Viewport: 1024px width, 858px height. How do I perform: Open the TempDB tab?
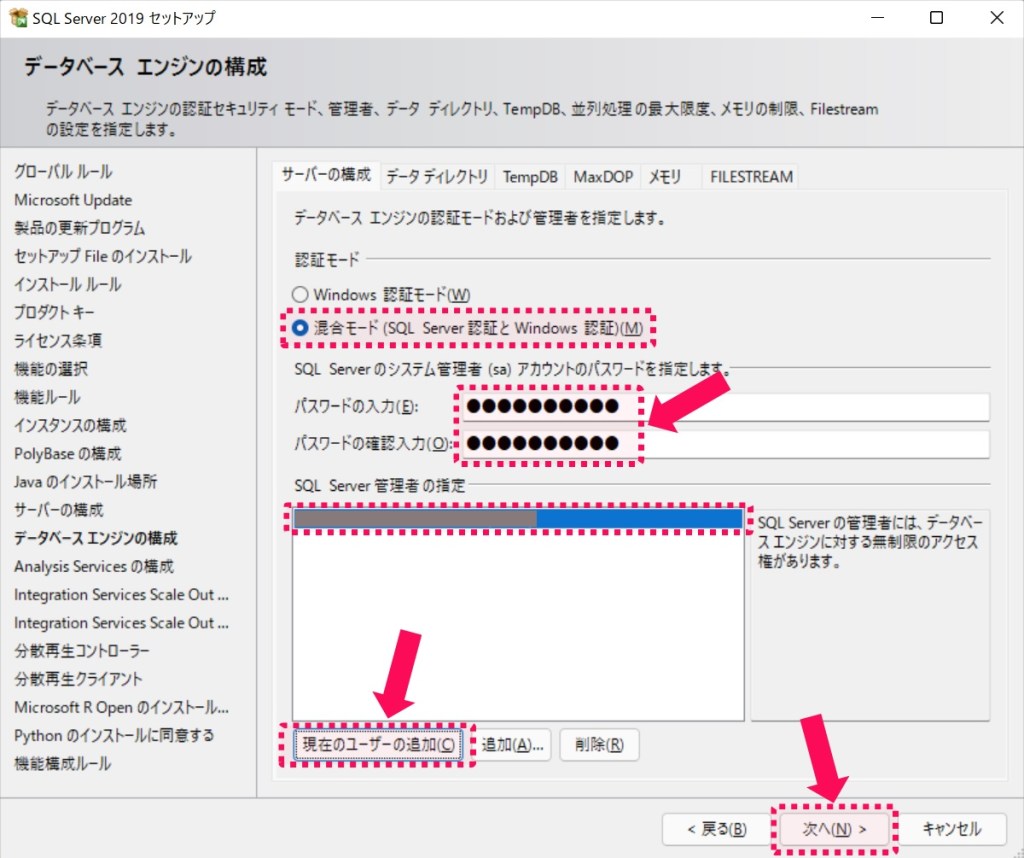tap(530, 177)
